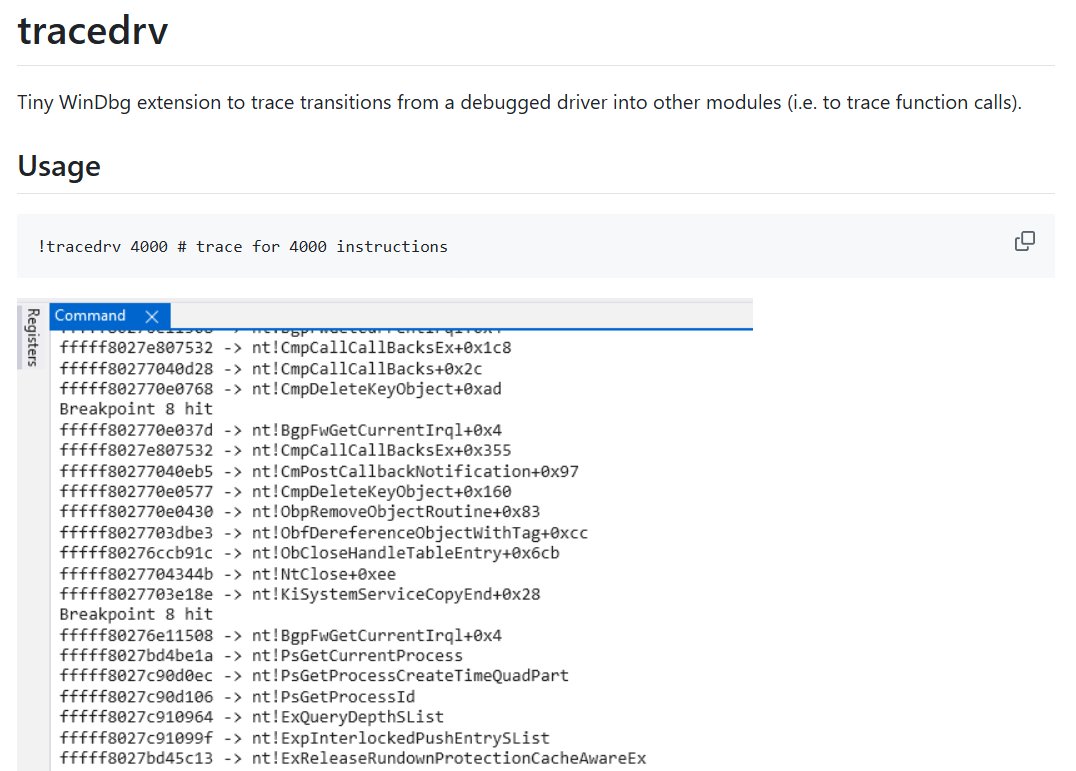This screenshot has width=1076, height=771.
Task: Click the tracedrv page heading
Action: click(x=93, y=30)
